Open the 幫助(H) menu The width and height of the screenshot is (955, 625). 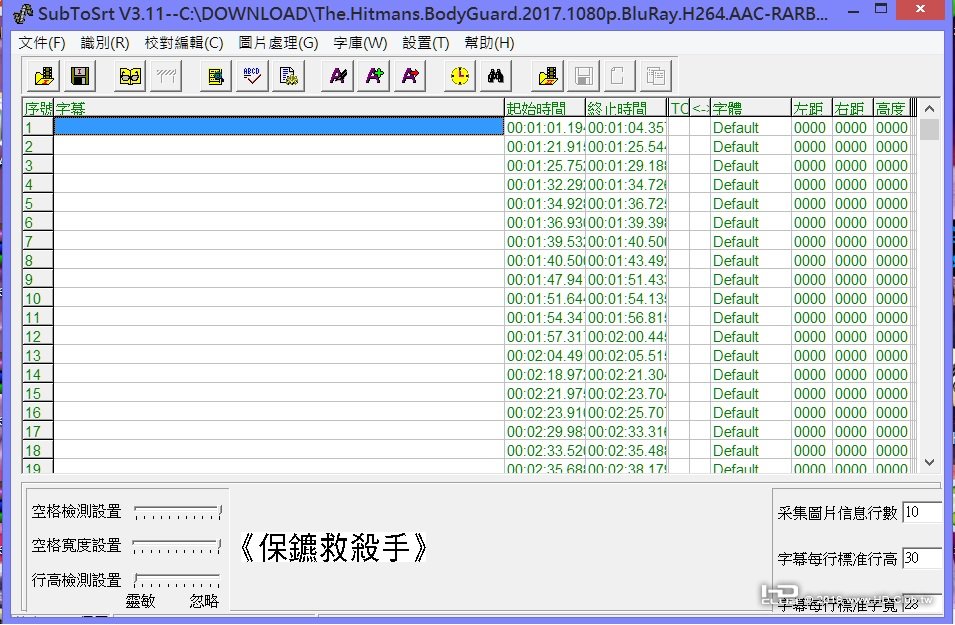pos(489,43)
